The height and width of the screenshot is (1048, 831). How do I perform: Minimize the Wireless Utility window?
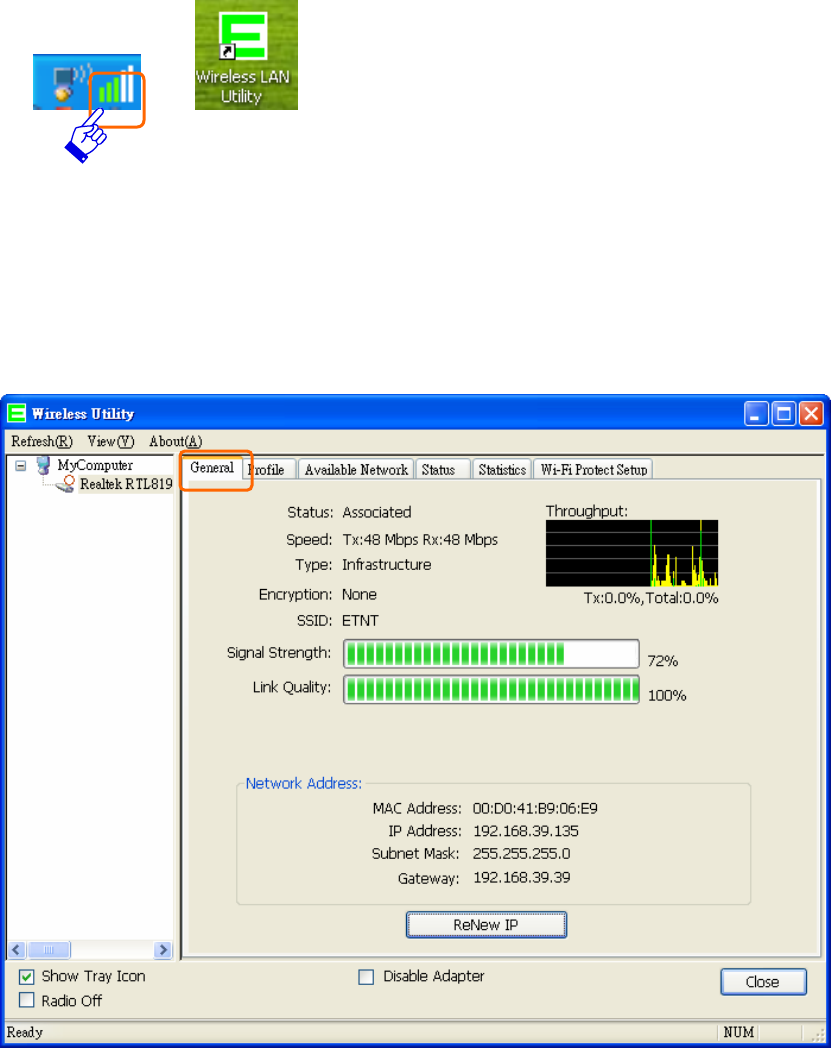click(x=756, y=414)
